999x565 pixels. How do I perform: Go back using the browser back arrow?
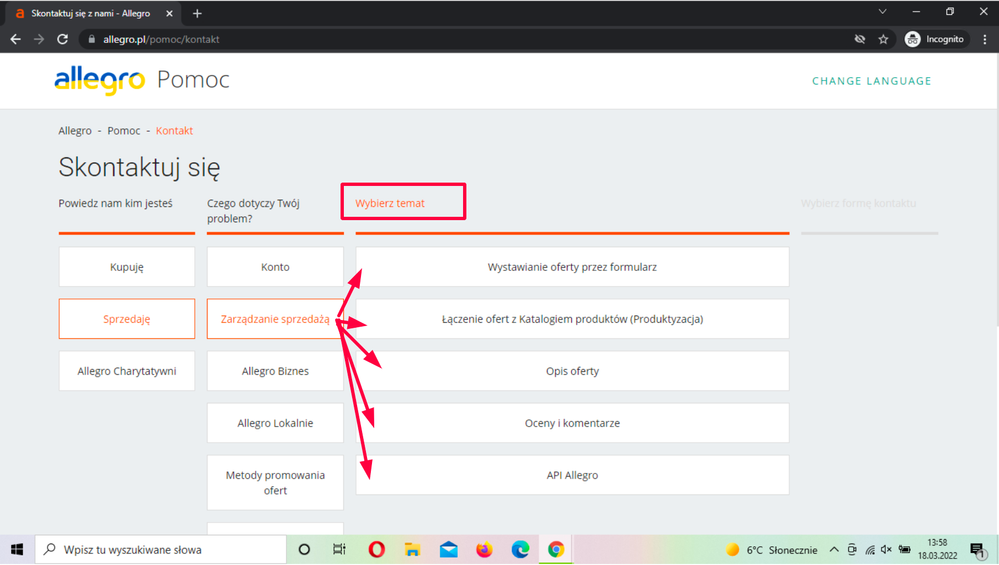point(15,39)
